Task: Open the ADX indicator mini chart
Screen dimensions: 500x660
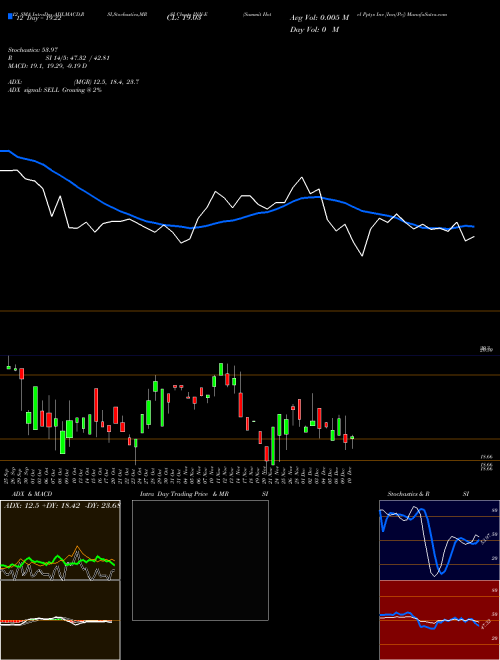Action: (x=60, y=540)
